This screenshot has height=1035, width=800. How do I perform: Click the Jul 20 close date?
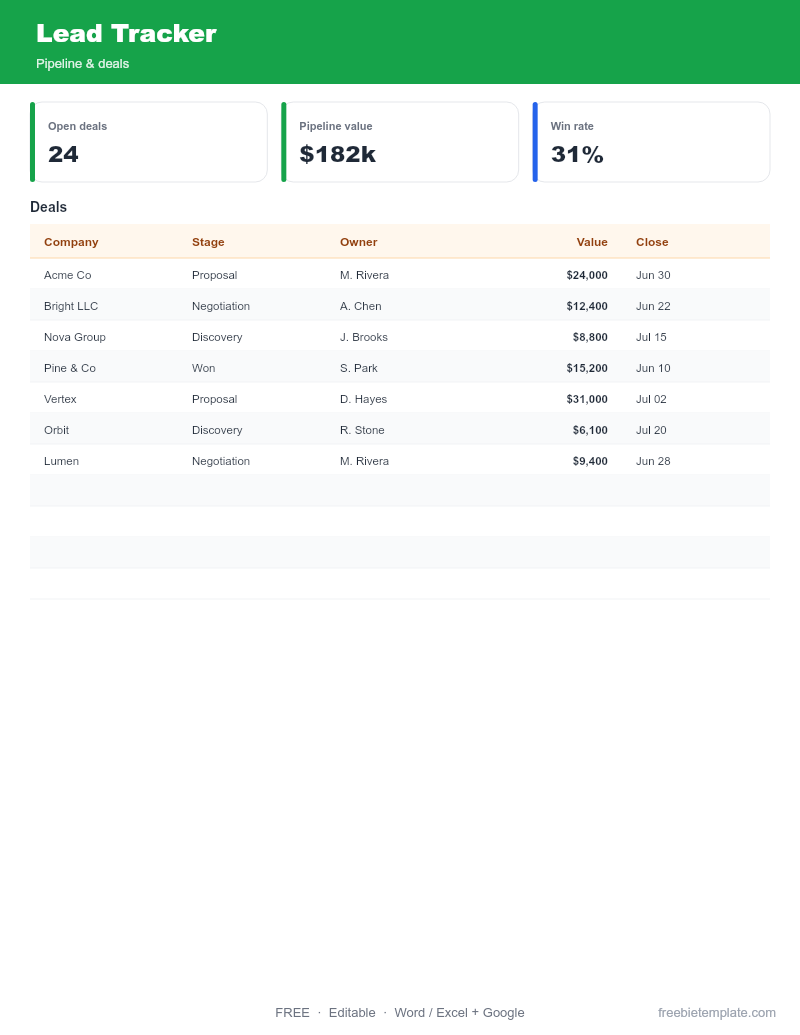[x=651, y=430]
